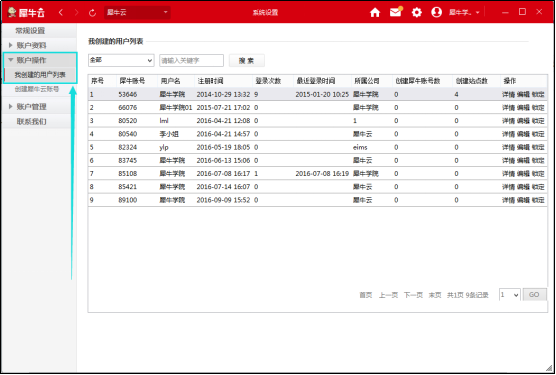Select last login time 2016-07-08 16:19
Screen dimensions: 556x375
coord(322,174)
